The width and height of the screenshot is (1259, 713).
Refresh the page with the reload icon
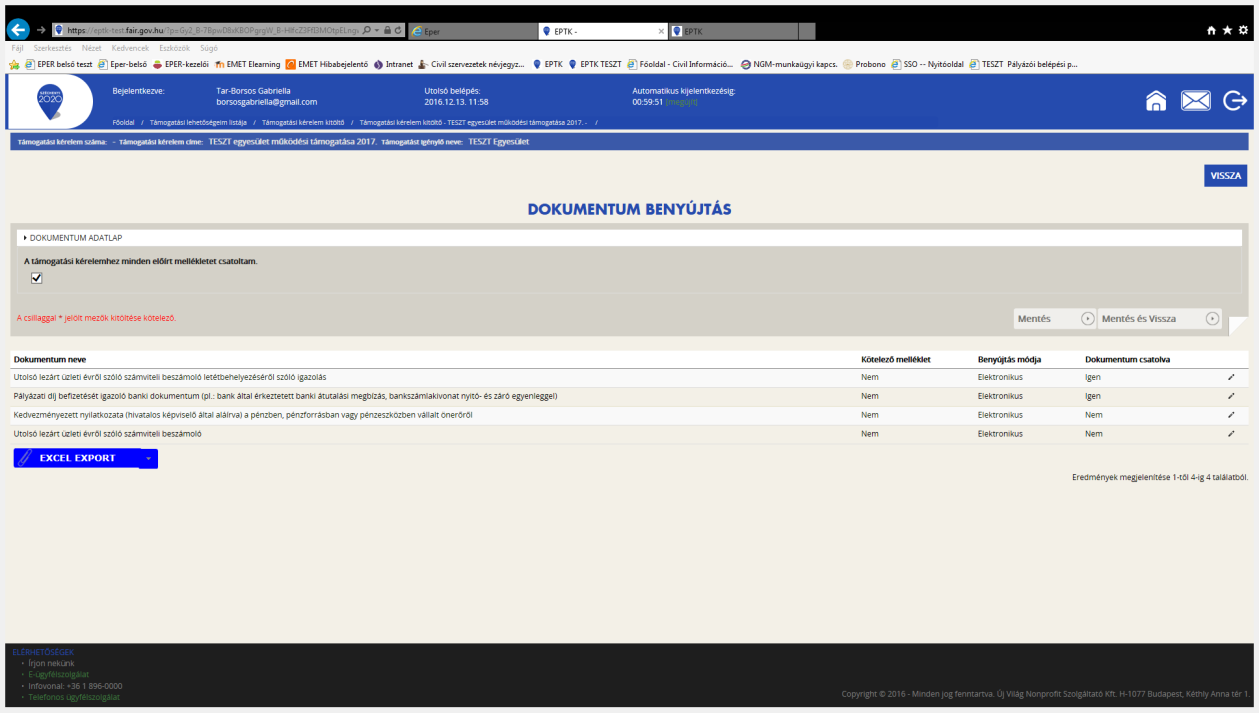[x=398, y=31]
